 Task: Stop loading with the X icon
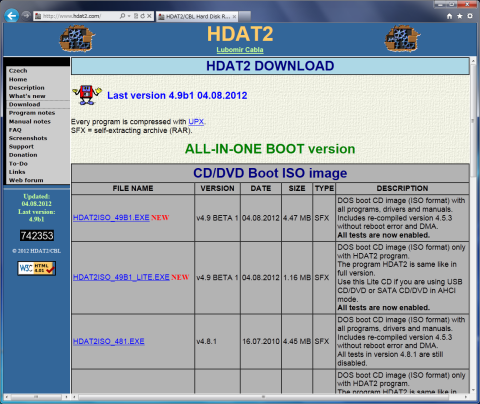(149, 16)
